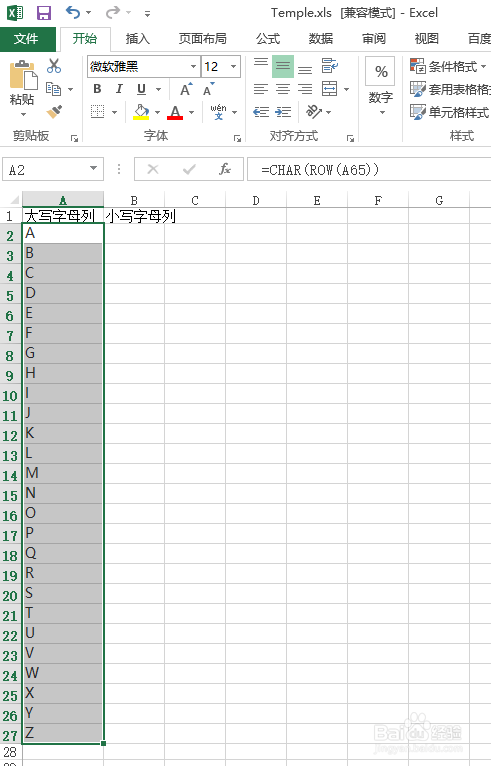Switch to the 公式 Formulas tab
This screenshot has width=491, height=766.
pos(268,39)
